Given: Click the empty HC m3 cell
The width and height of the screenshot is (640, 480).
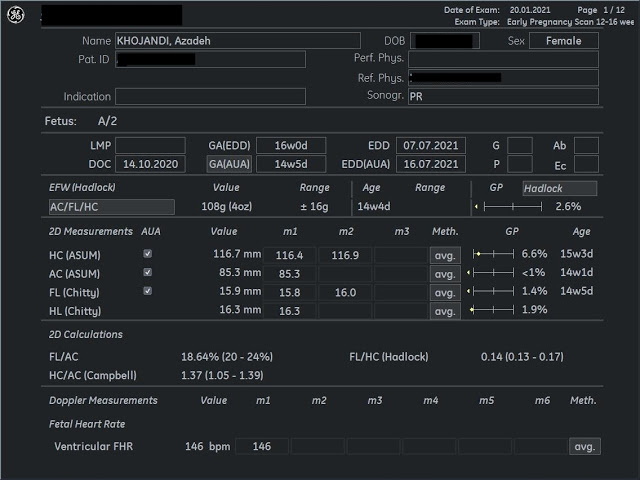Looking at the screenshot, I should click(x=401, y=256).
